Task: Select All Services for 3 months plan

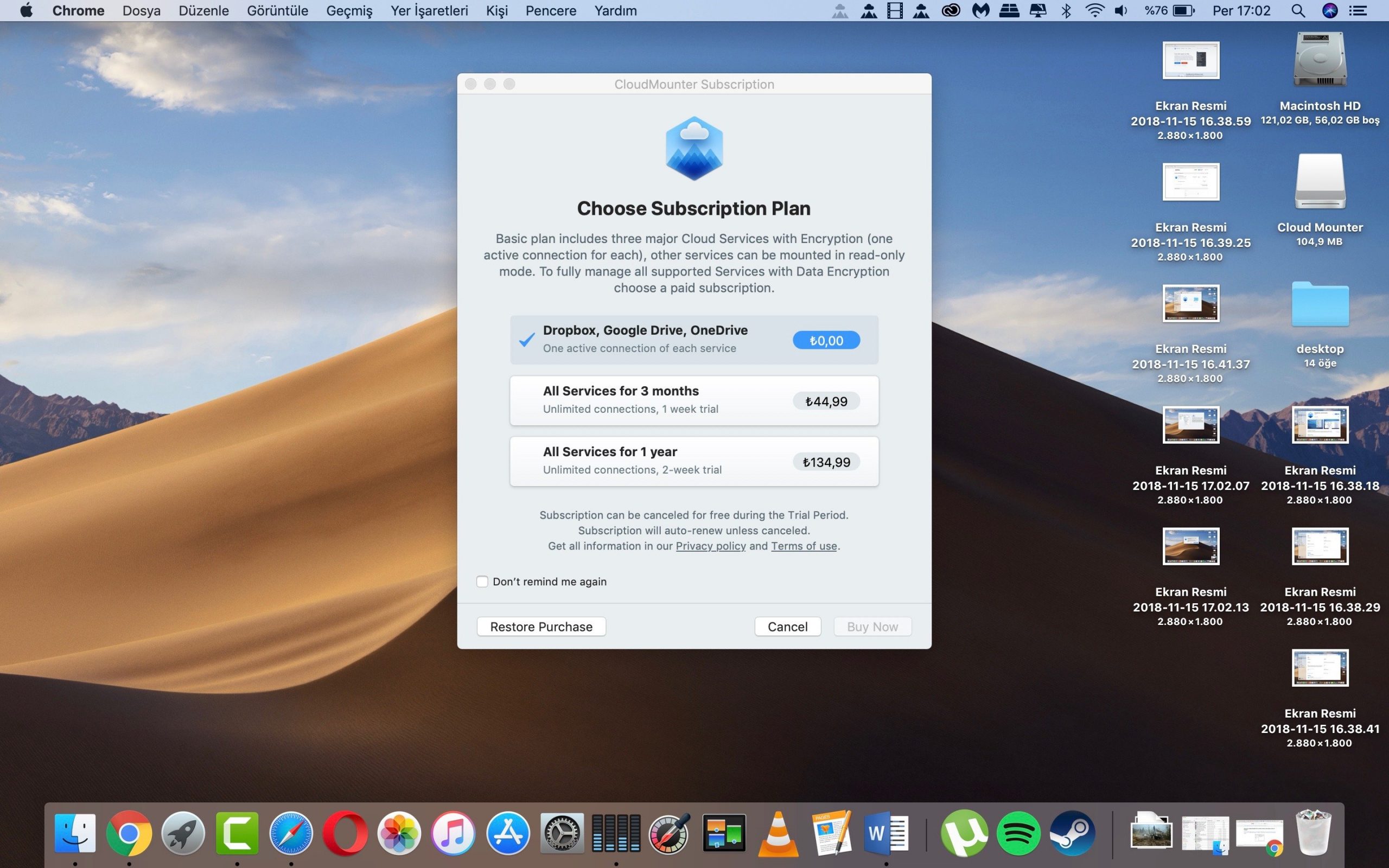Action: 693,400
